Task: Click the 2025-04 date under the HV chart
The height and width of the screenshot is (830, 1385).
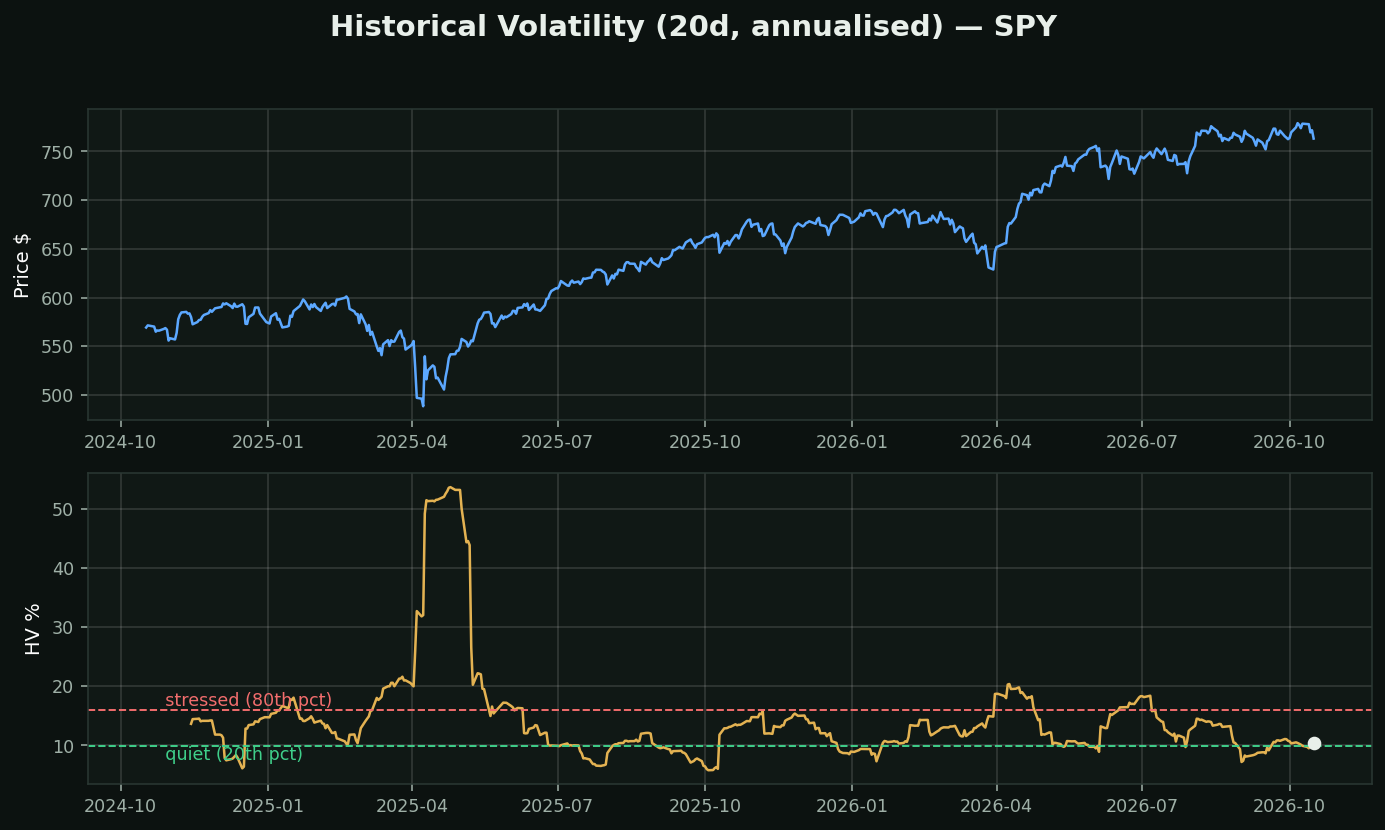Action: point(412,805)
